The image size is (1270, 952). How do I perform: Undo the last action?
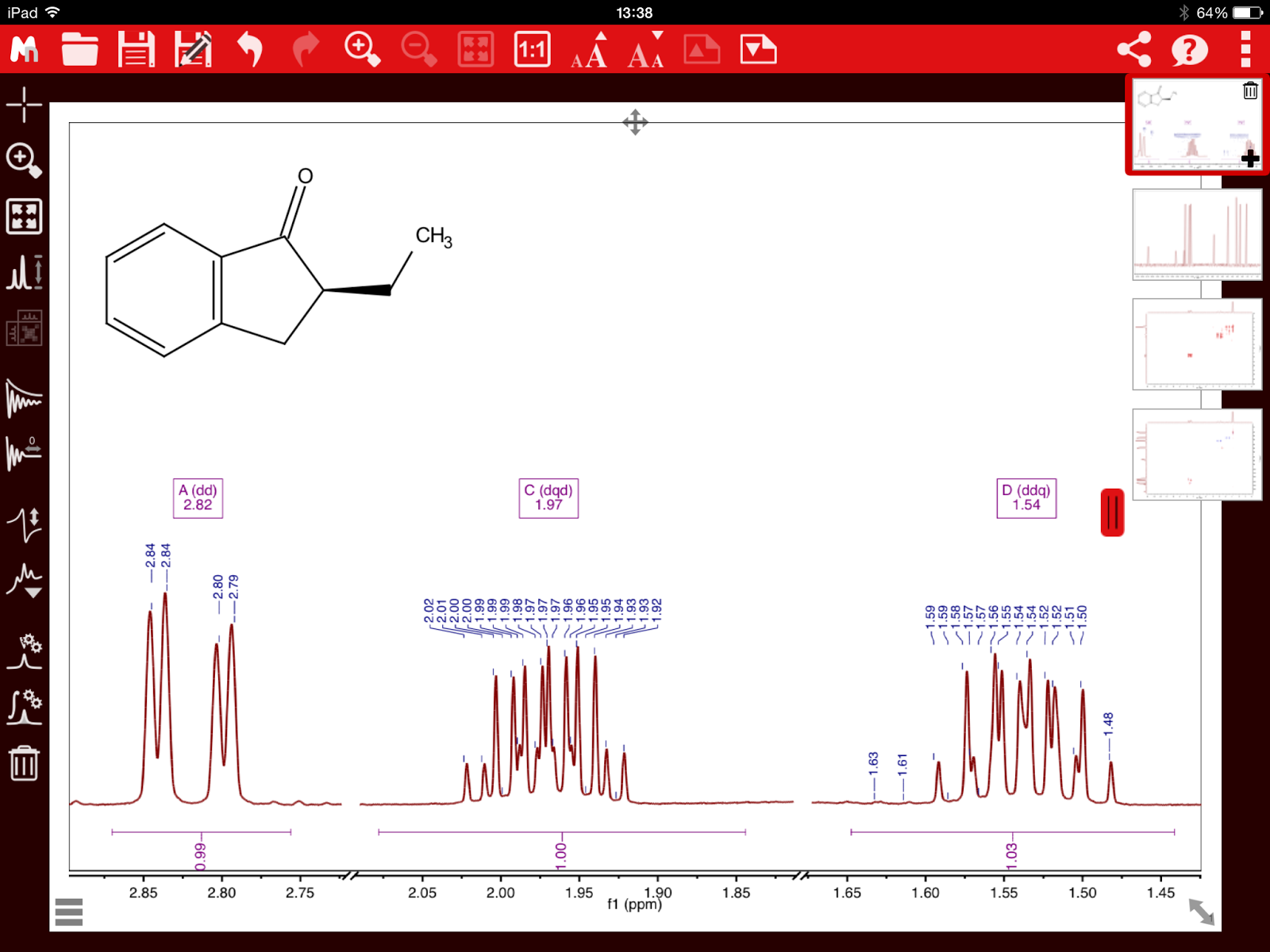tap(250, 49)
